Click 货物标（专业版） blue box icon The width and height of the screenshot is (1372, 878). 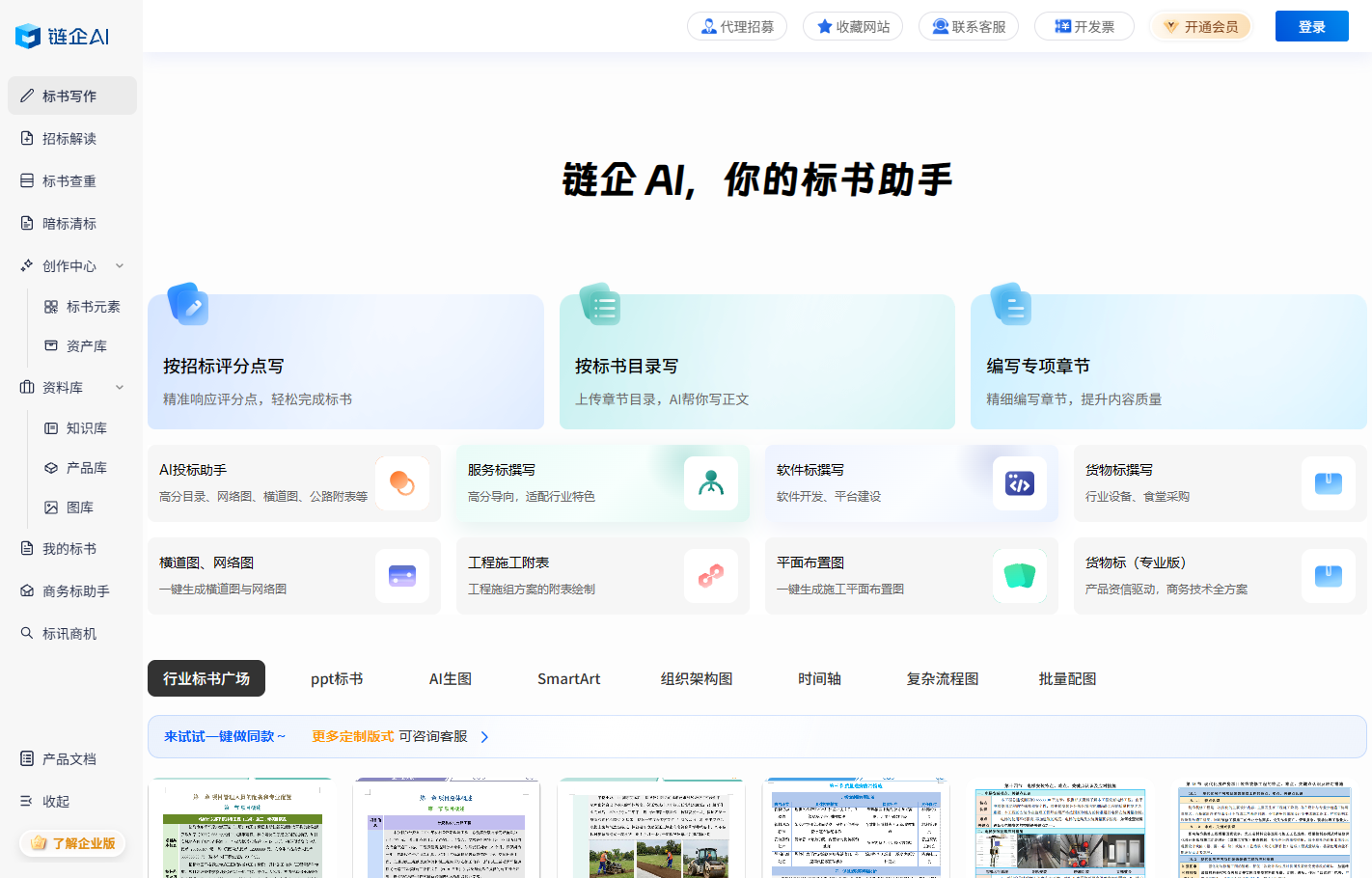tap(1329, 576)
